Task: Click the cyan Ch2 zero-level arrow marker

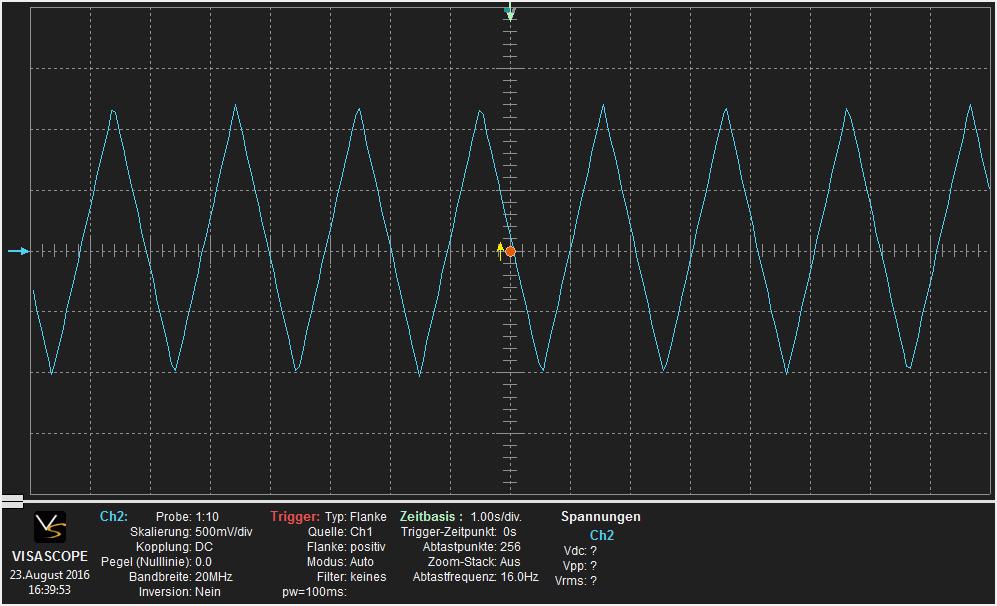Action: tap(18, 251)
